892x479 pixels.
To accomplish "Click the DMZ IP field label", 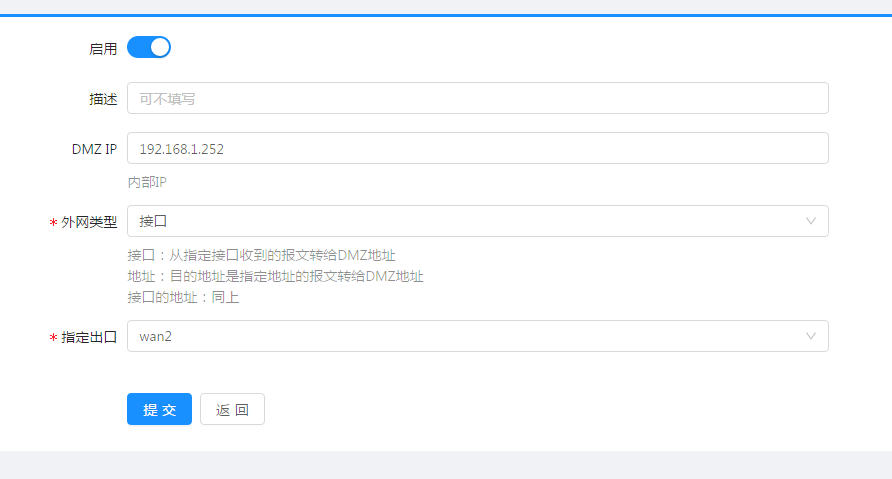I will point(94,149).
